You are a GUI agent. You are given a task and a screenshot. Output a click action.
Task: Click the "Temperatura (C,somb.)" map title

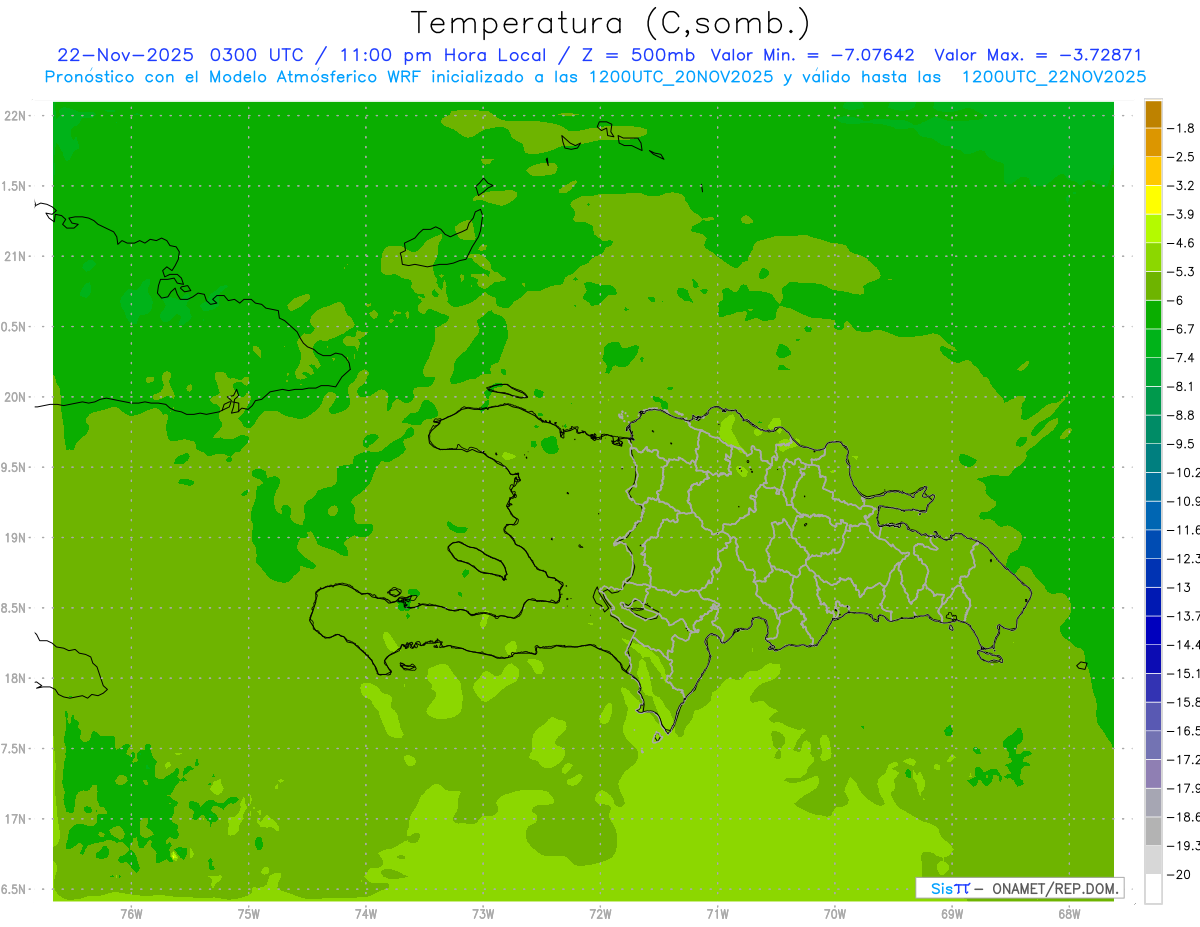coord(610,23)
